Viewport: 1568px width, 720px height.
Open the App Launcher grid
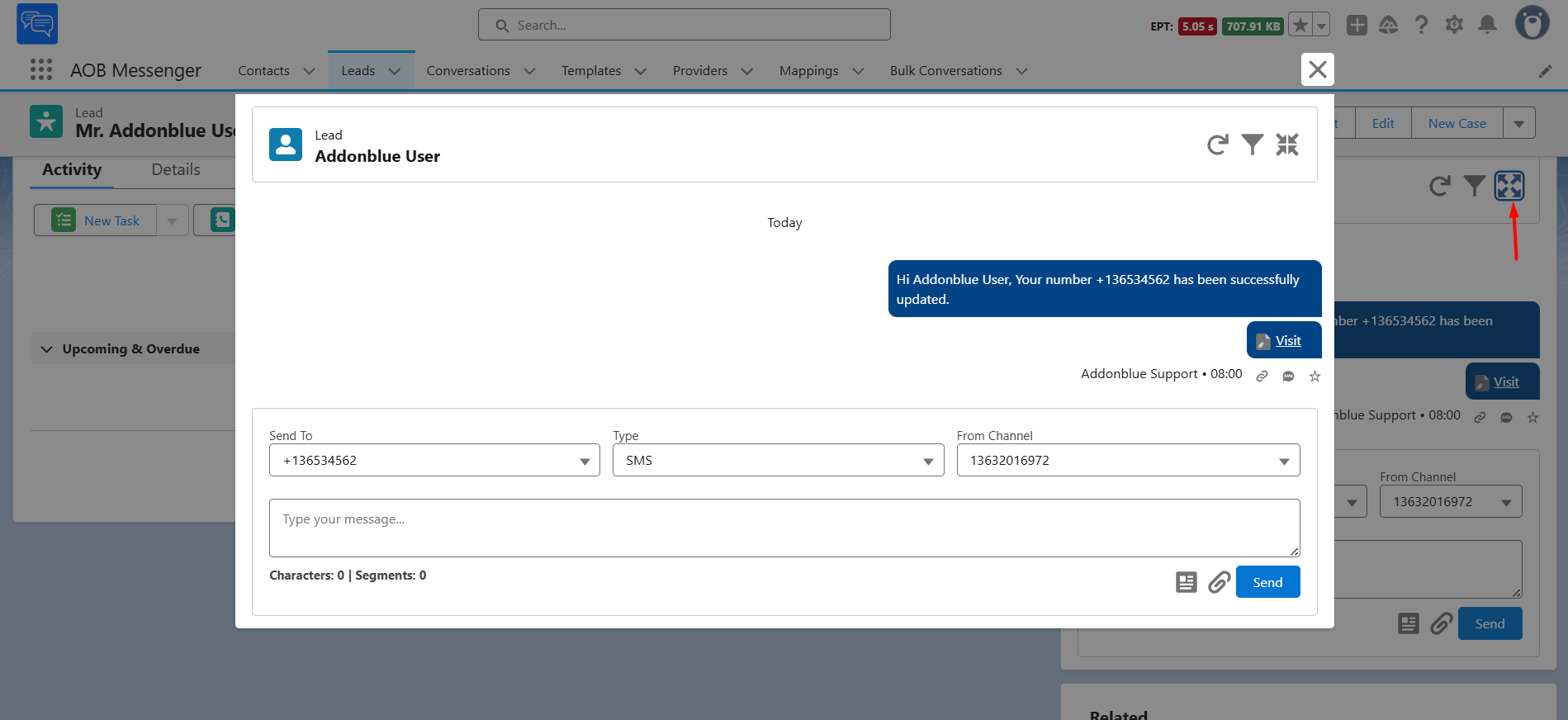[41, 70]
